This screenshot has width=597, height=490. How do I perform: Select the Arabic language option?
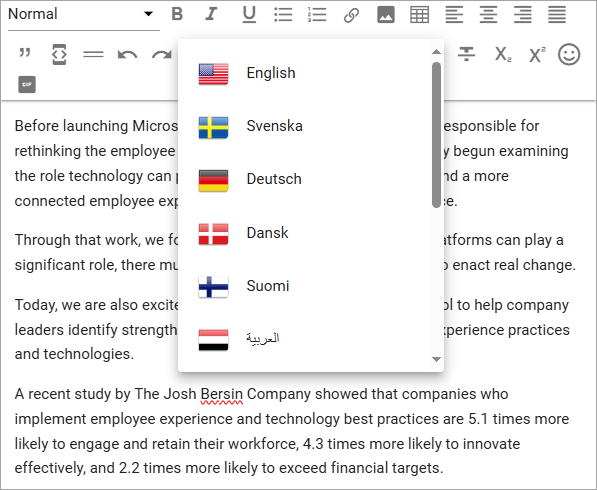pos(303,339)
